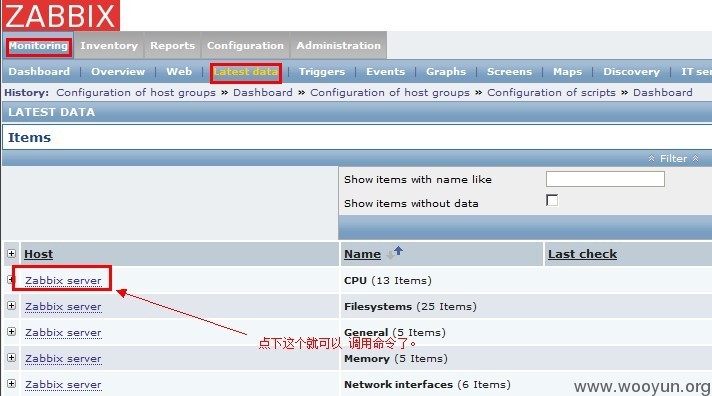Click Zabbix server link in Filesystems row
This screenshot has height=396, width=712.
(x=63, y=307)
